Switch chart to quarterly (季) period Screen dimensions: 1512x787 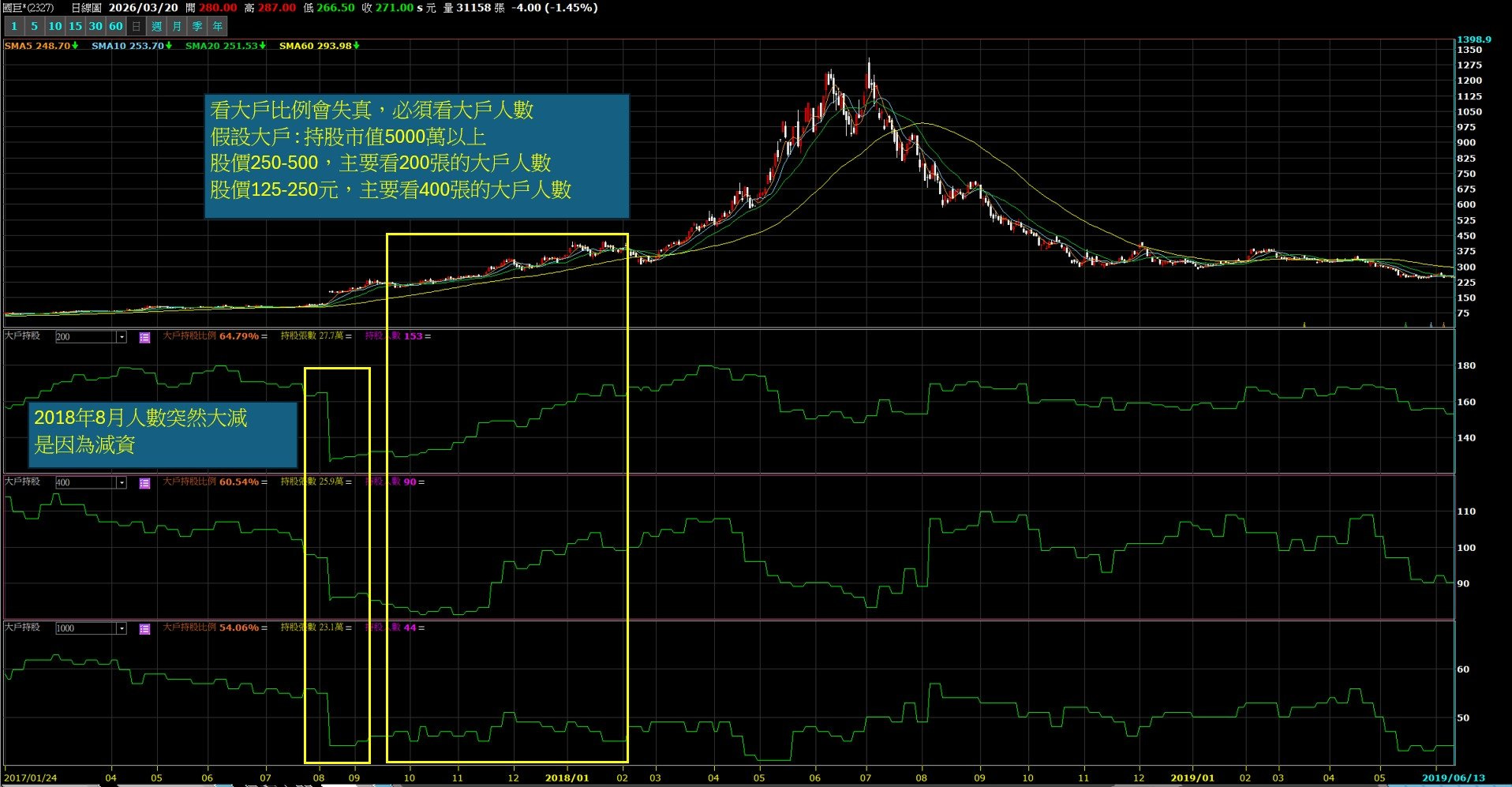(x=197, y=26)
